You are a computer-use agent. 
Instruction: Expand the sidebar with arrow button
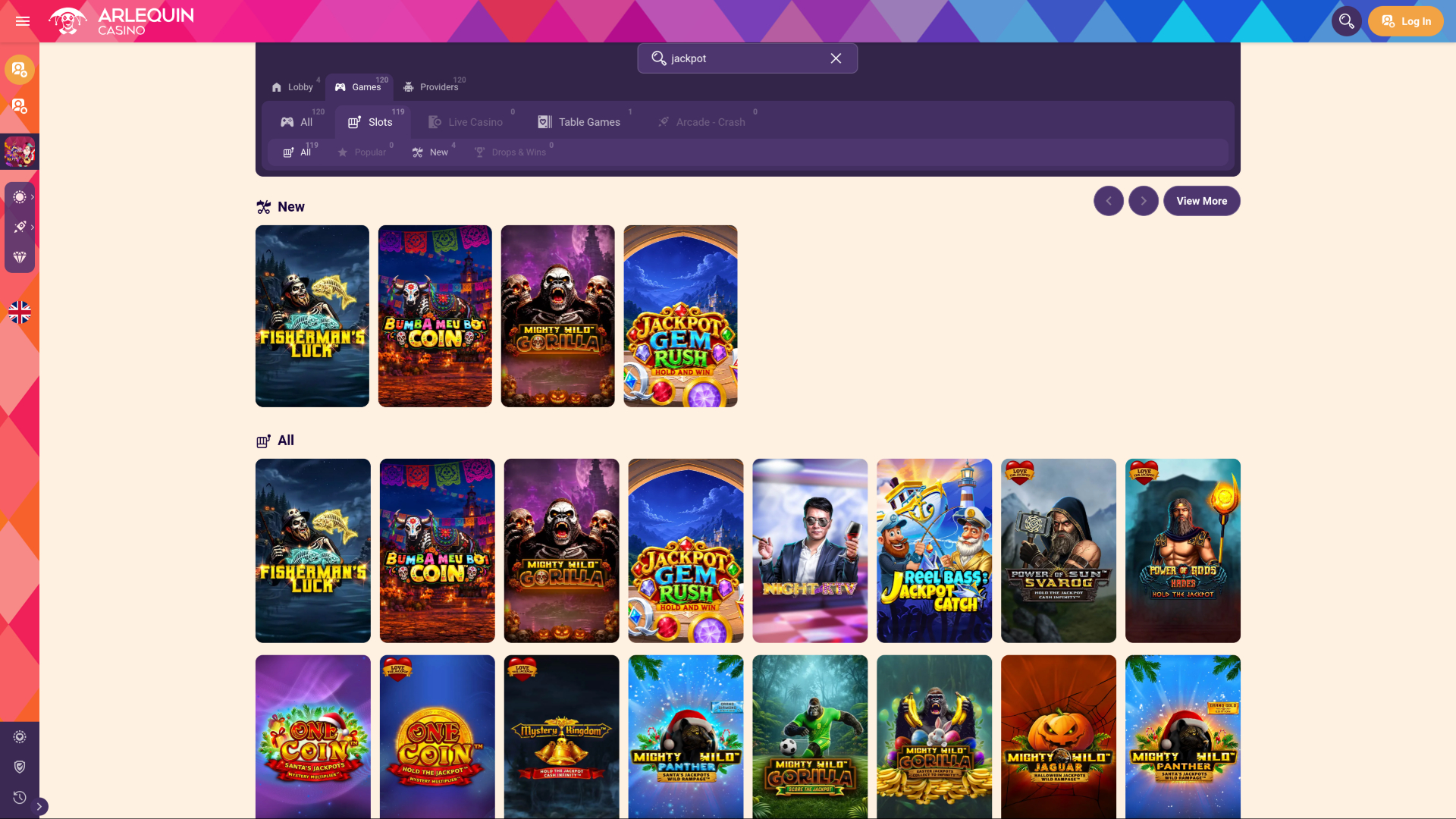pos(39,807)
